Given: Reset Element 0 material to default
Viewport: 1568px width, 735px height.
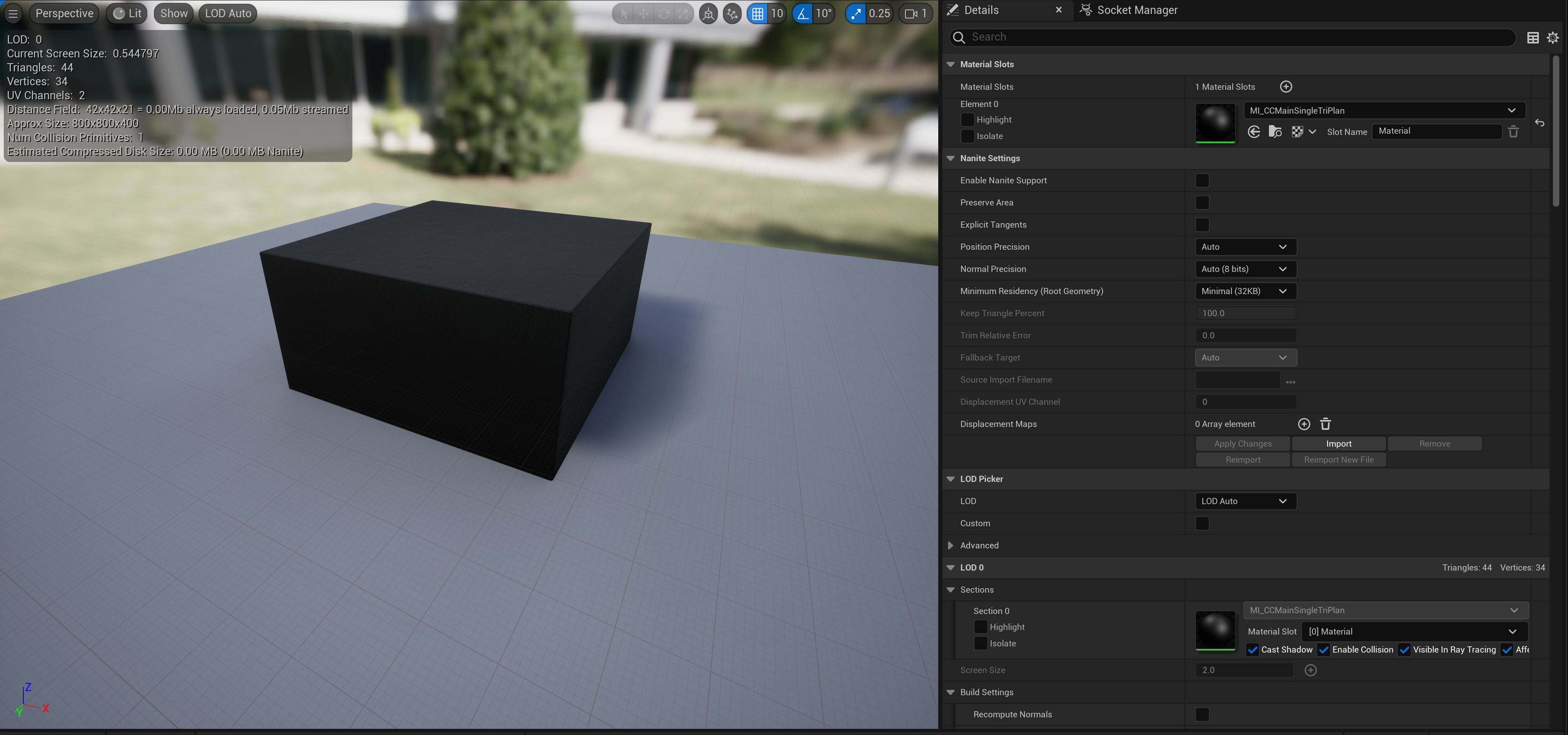Looking at the screenshot, I should [1539, 123].
